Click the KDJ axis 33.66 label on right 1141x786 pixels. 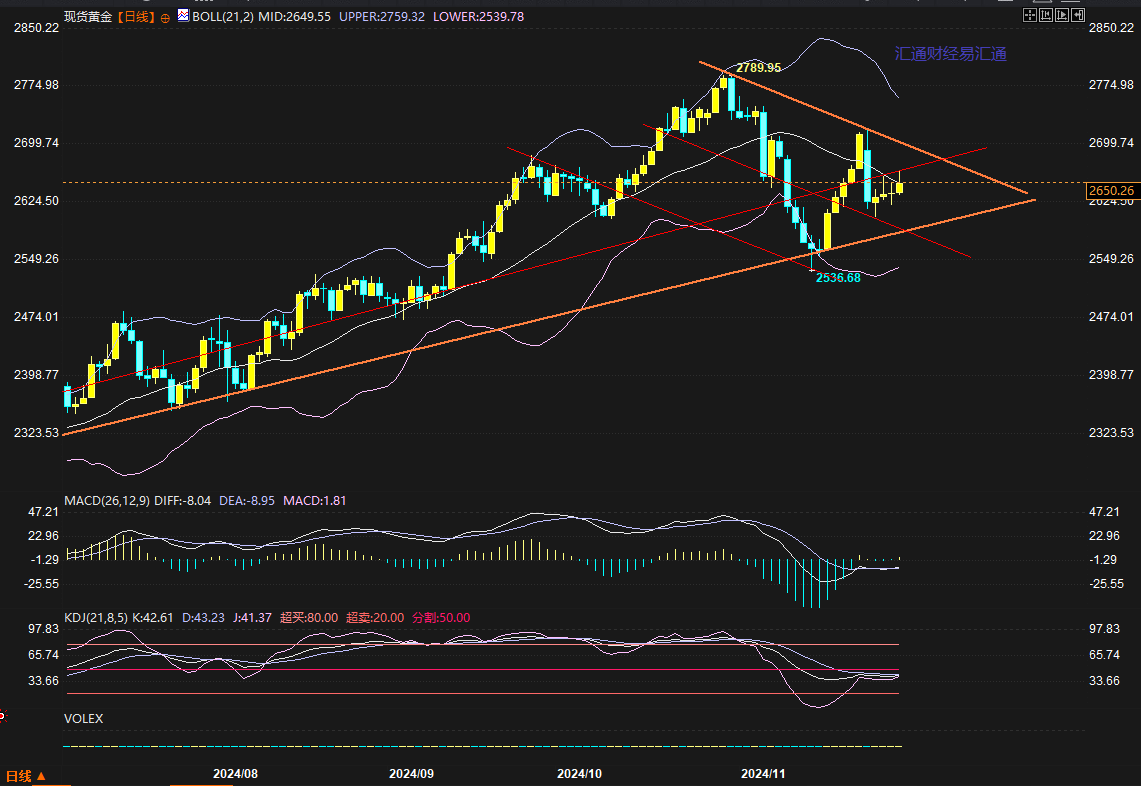pyautogui.click(x=1104, y=681)
